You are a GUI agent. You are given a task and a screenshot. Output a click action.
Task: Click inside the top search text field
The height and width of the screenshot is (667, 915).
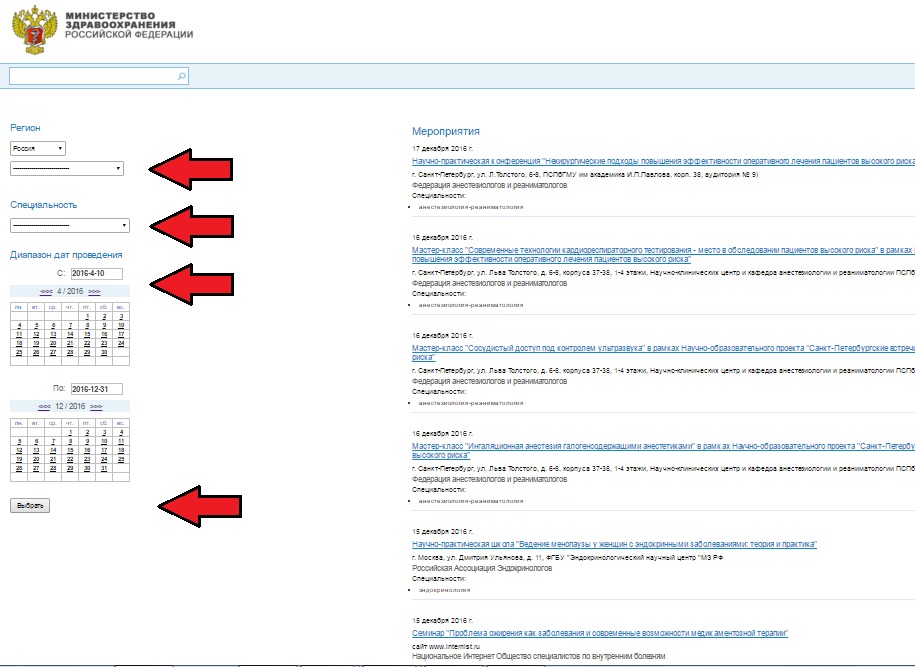90,76
